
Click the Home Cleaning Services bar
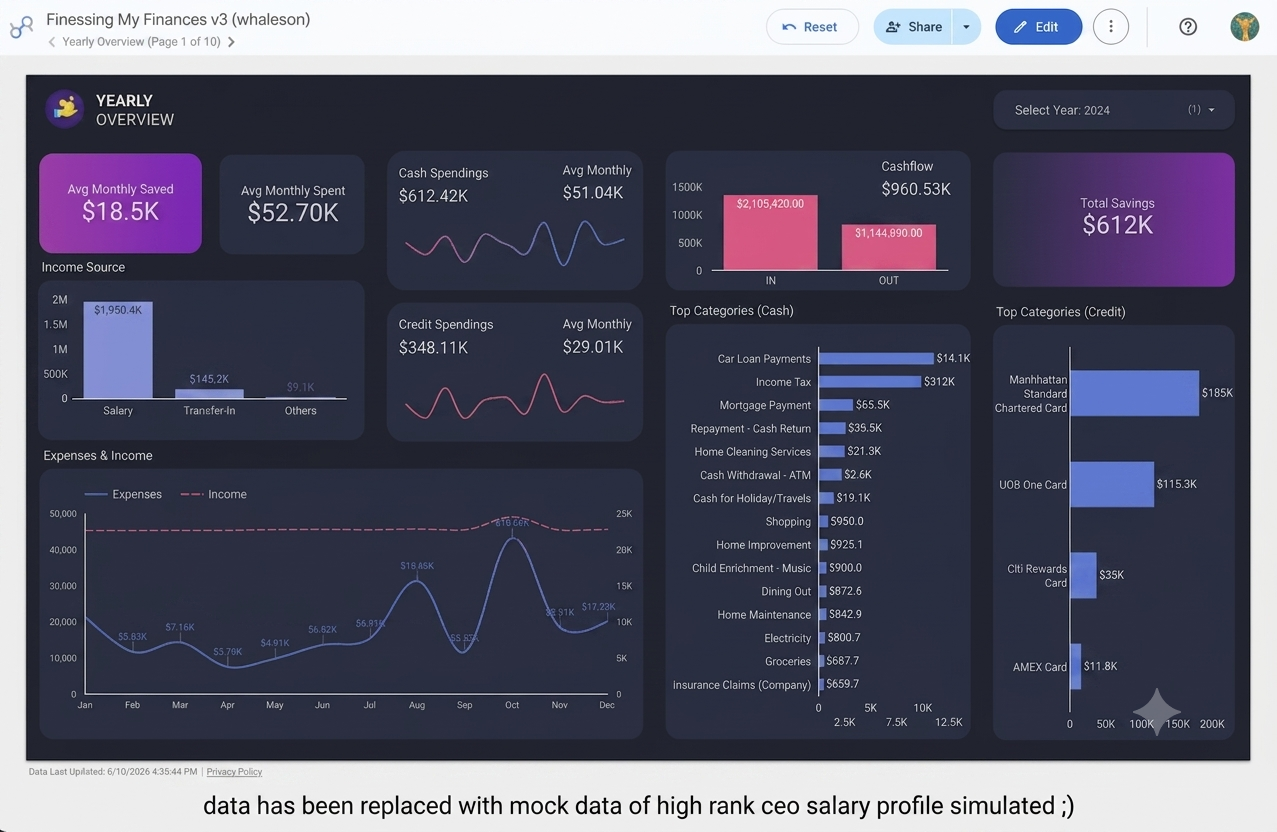[x=832, y=451]
